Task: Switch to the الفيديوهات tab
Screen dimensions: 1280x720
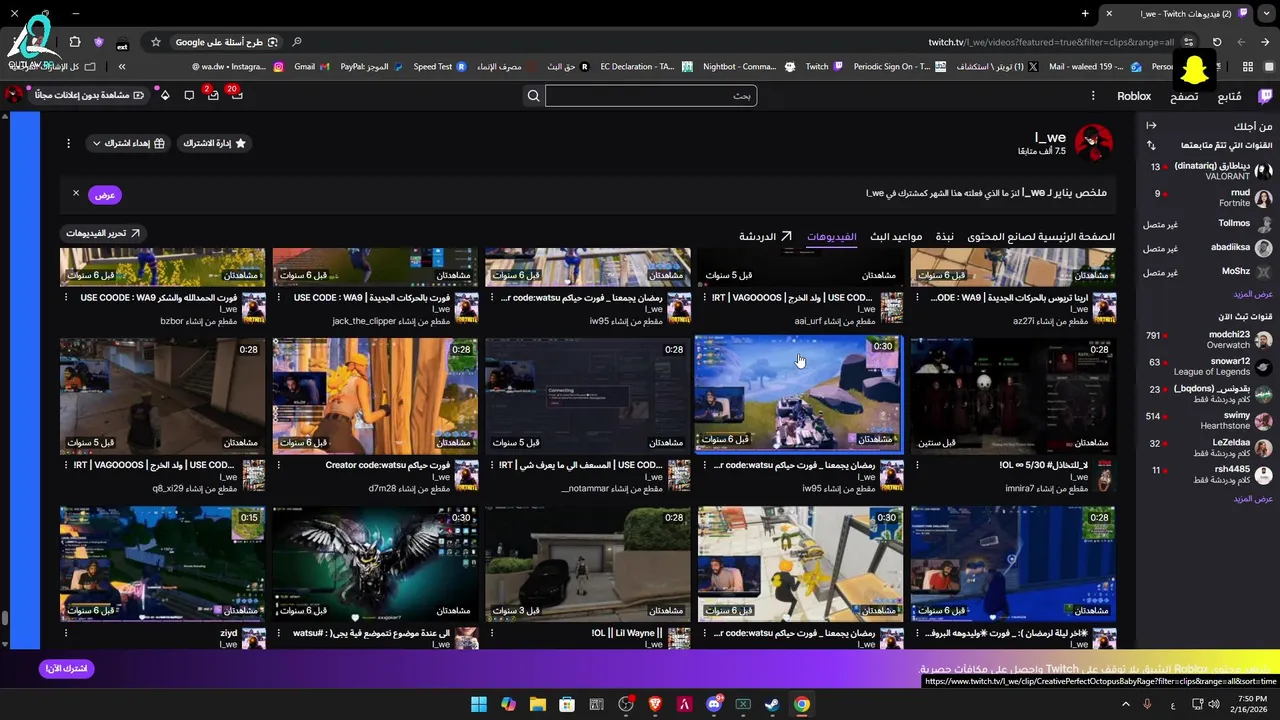Action: 832,237
